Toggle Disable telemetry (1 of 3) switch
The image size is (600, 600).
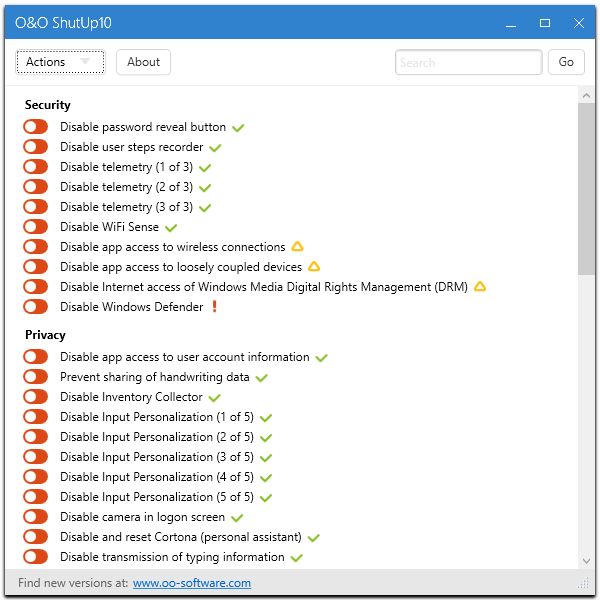click(x=36, y=167)
